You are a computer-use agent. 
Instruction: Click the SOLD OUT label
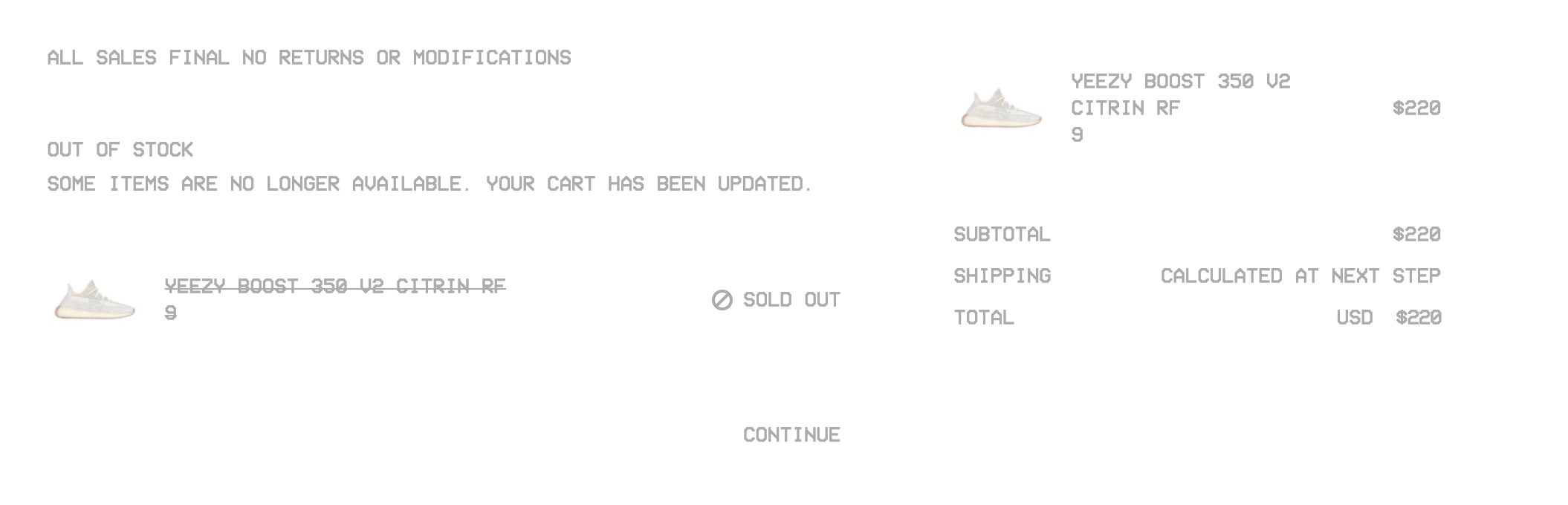[x=791, y=300]
